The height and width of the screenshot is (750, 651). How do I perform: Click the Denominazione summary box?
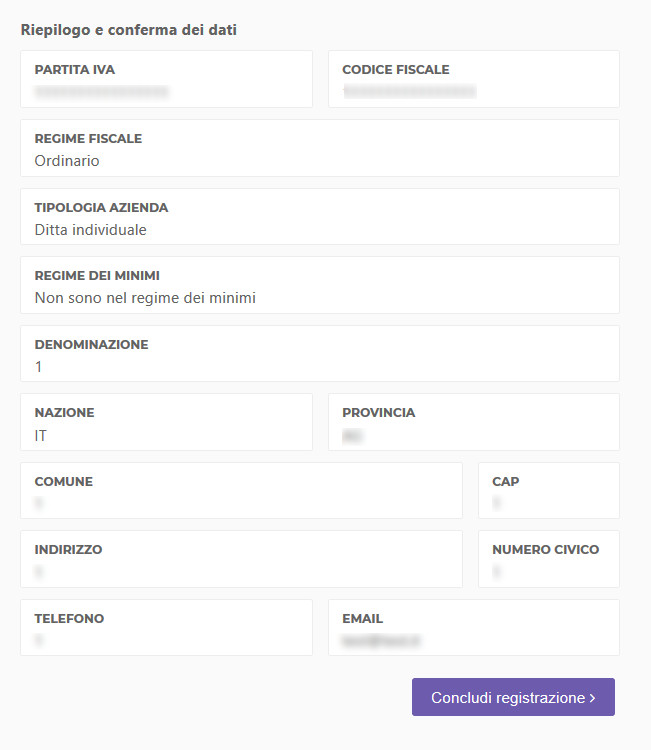320,354
